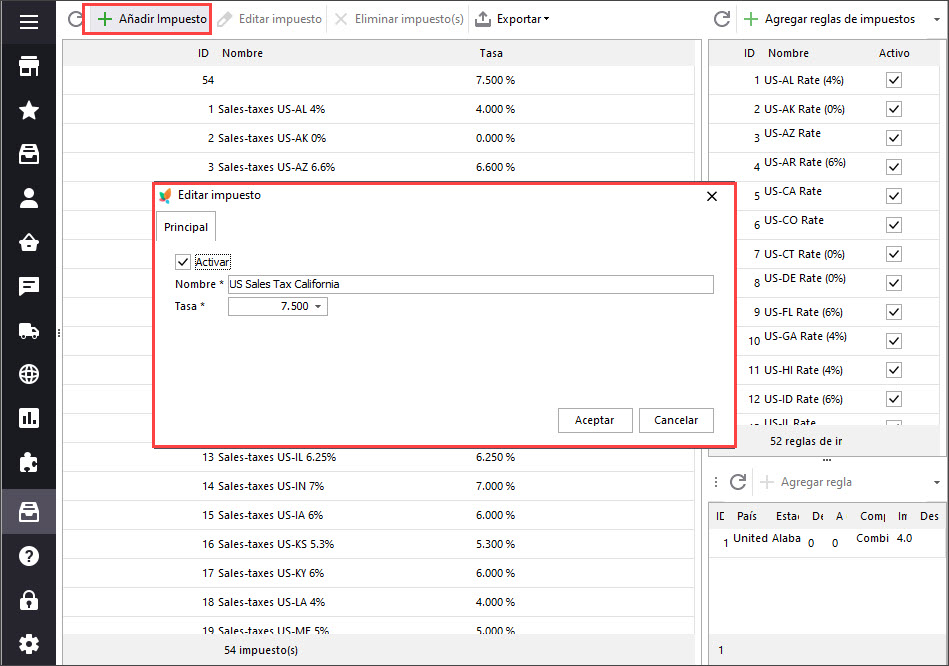The width and height of the screenshot is (949, 666).
Task: Select Sales-taxes US-KS 5.3% row
Action: (379, 544)
